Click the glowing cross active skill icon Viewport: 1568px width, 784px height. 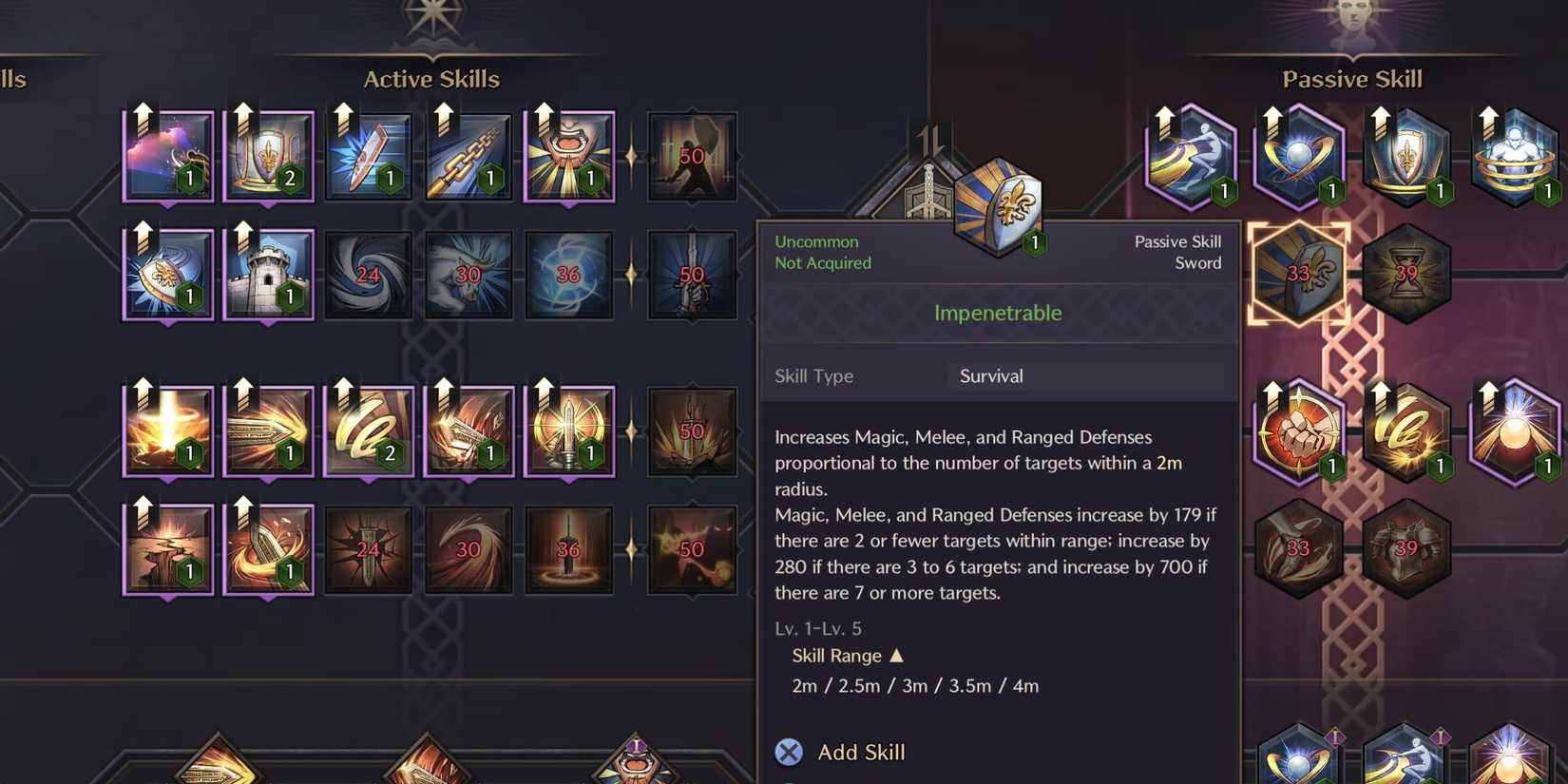(x=168, y=431)
